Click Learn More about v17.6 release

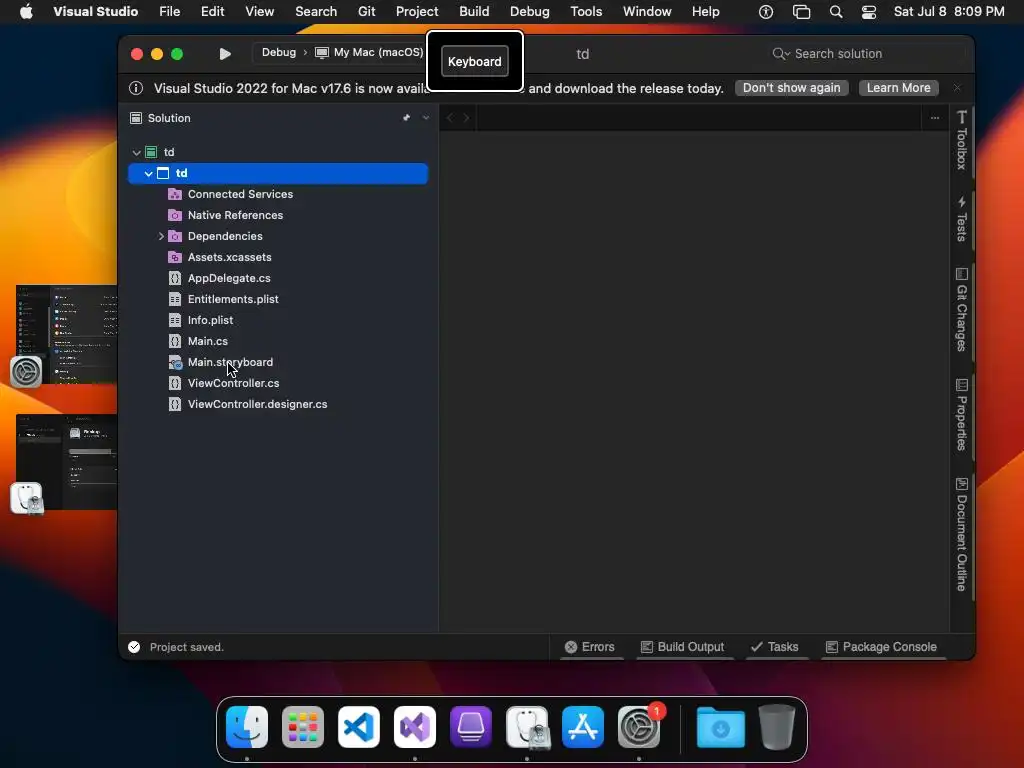899,88
